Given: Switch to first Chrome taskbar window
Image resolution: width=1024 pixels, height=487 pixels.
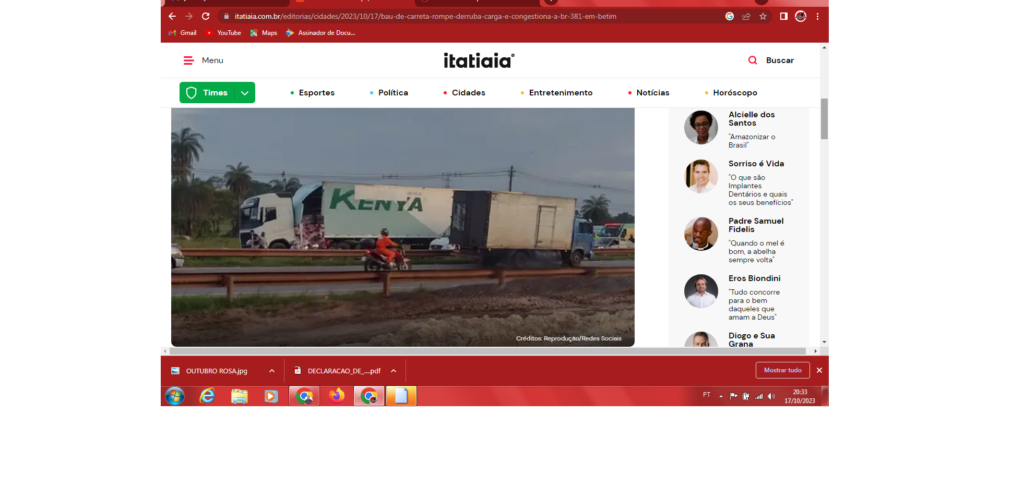Looking at the screenshot, I should [x=304, y=396].
